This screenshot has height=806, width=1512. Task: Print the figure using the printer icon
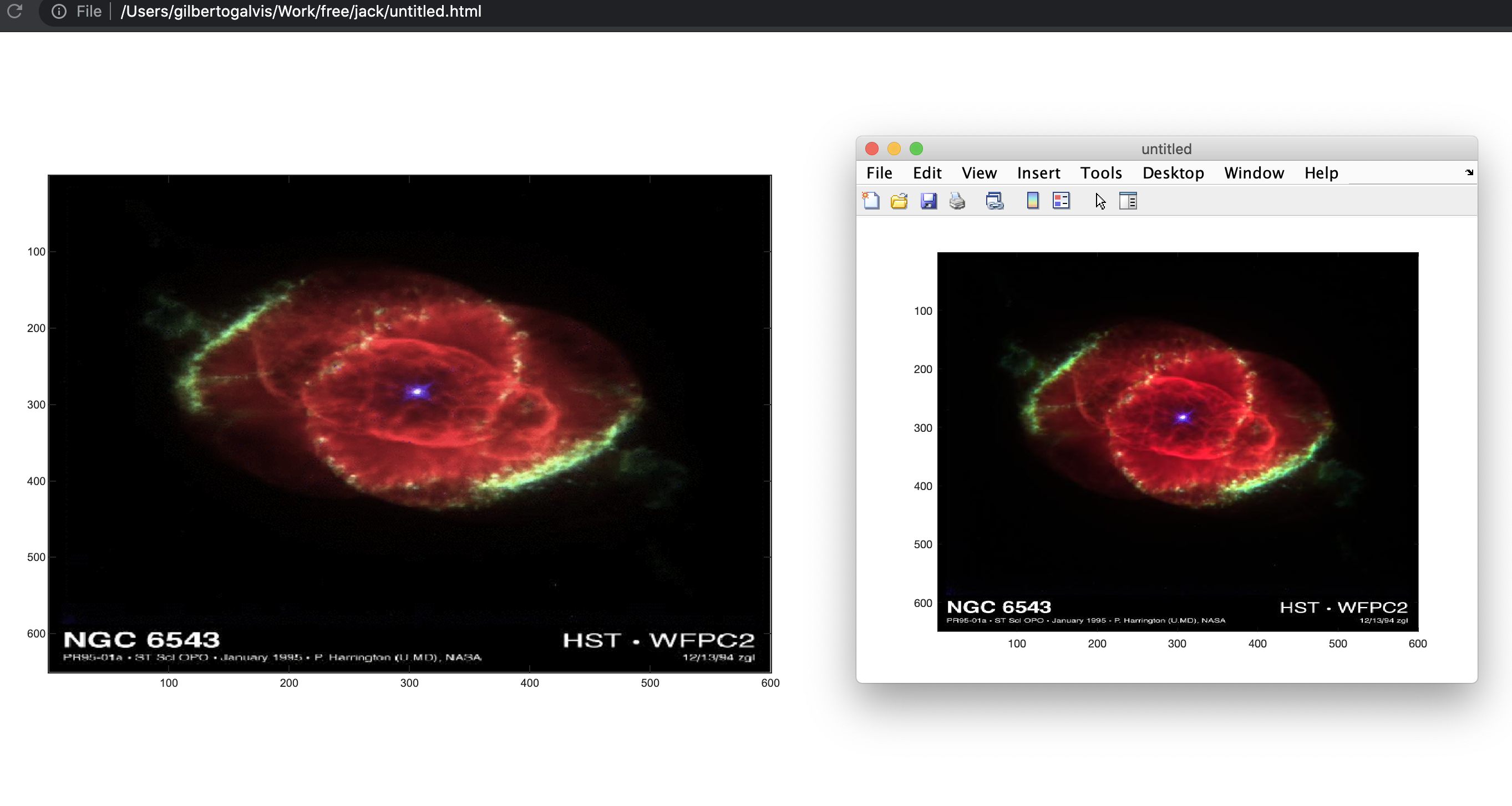pyautogui.click(x=957, y=201)
